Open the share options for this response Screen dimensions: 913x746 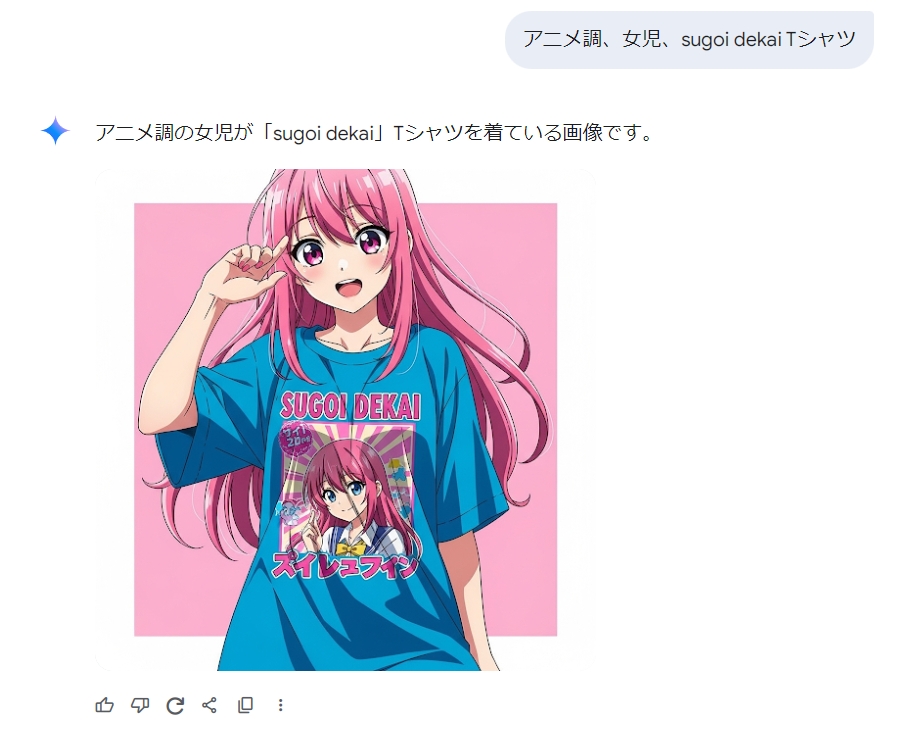210,705
